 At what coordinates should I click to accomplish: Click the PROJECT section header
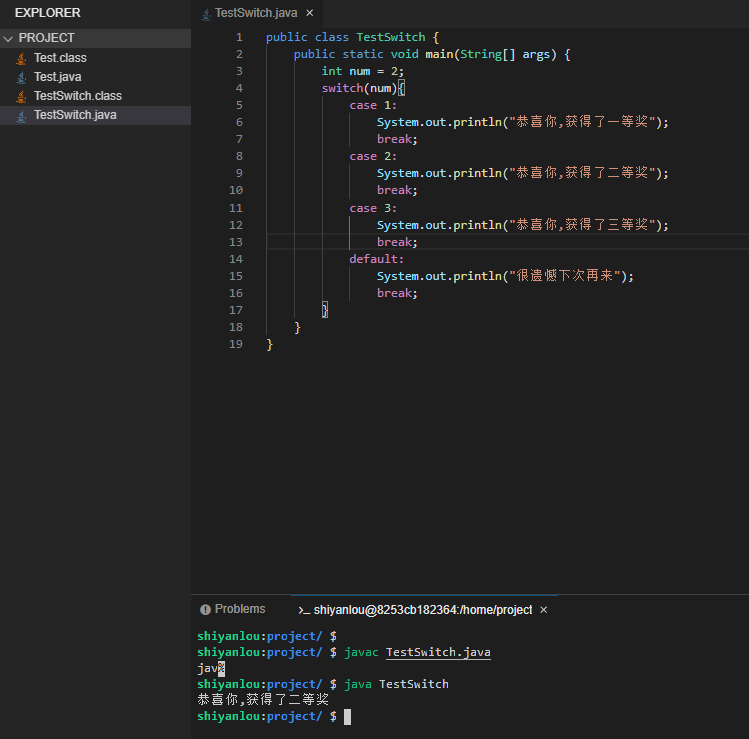point(96,38)
